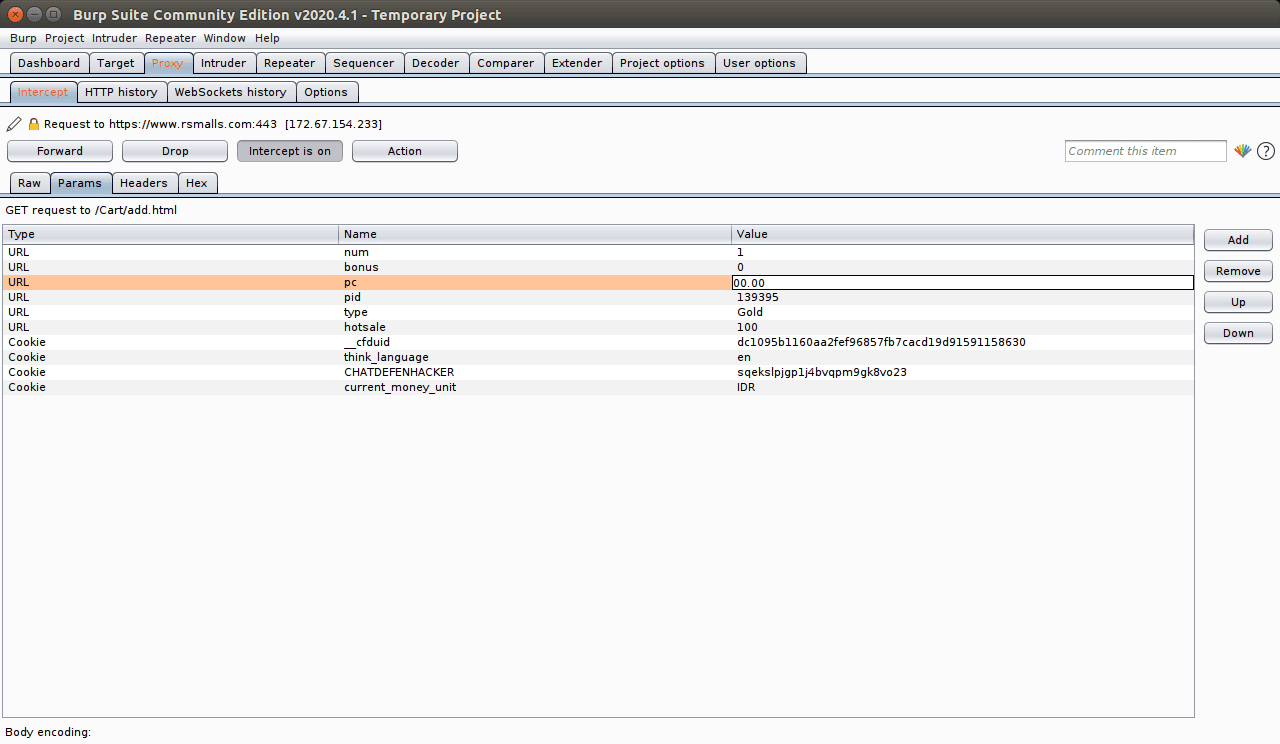Open Burp help via the question mark icon
Image resolution: width=1280 pixels, height=744 pixels.
click(1265, 151)
